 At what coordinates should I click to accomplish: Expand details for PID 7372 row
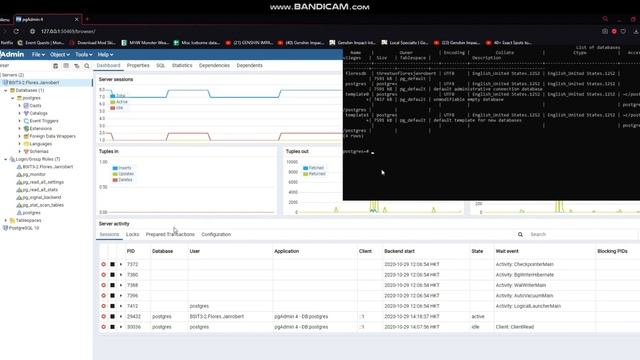(121, 264)
